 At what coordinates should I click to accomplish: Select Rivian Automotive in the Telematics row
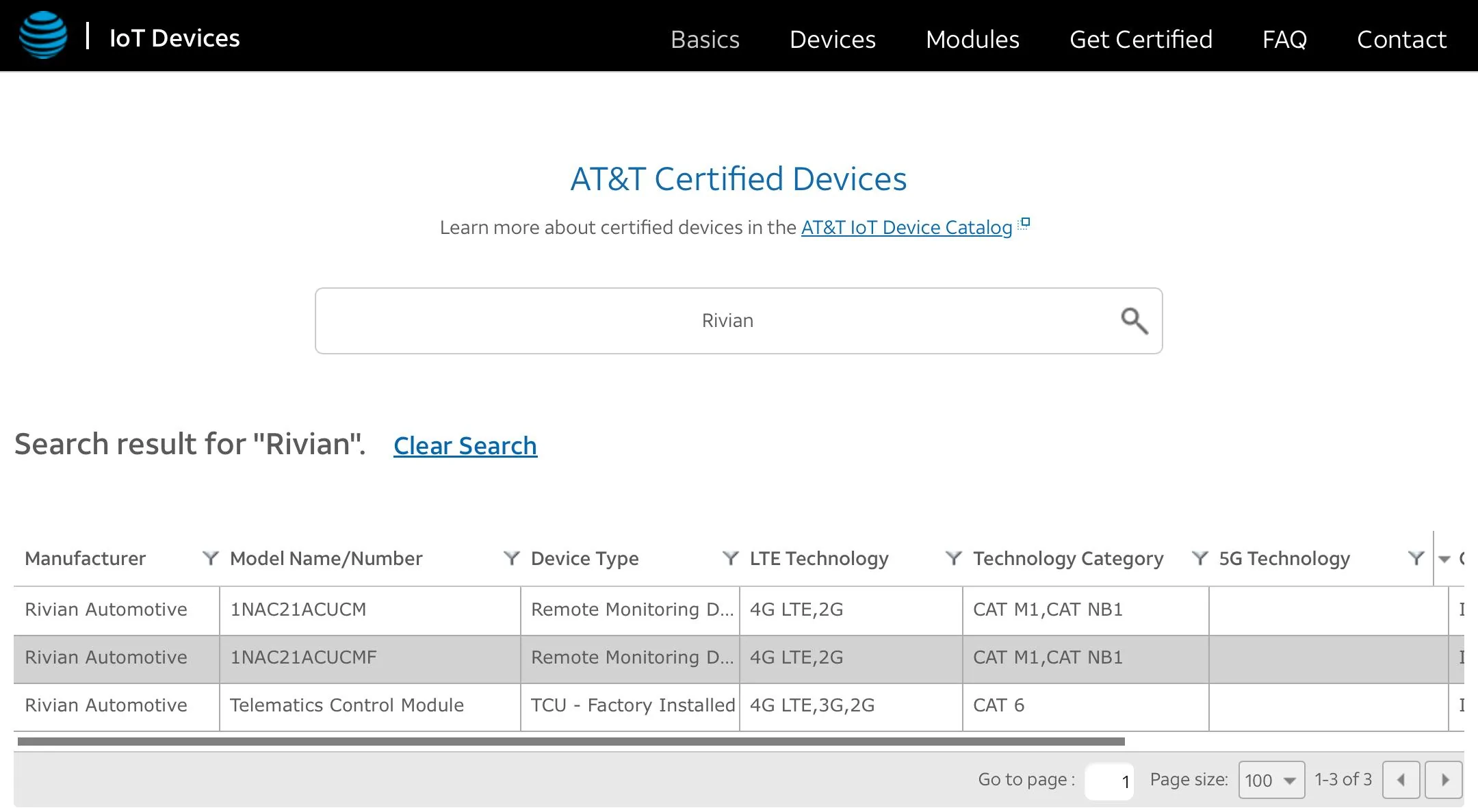pyautogui.click(x=116, y=706)
